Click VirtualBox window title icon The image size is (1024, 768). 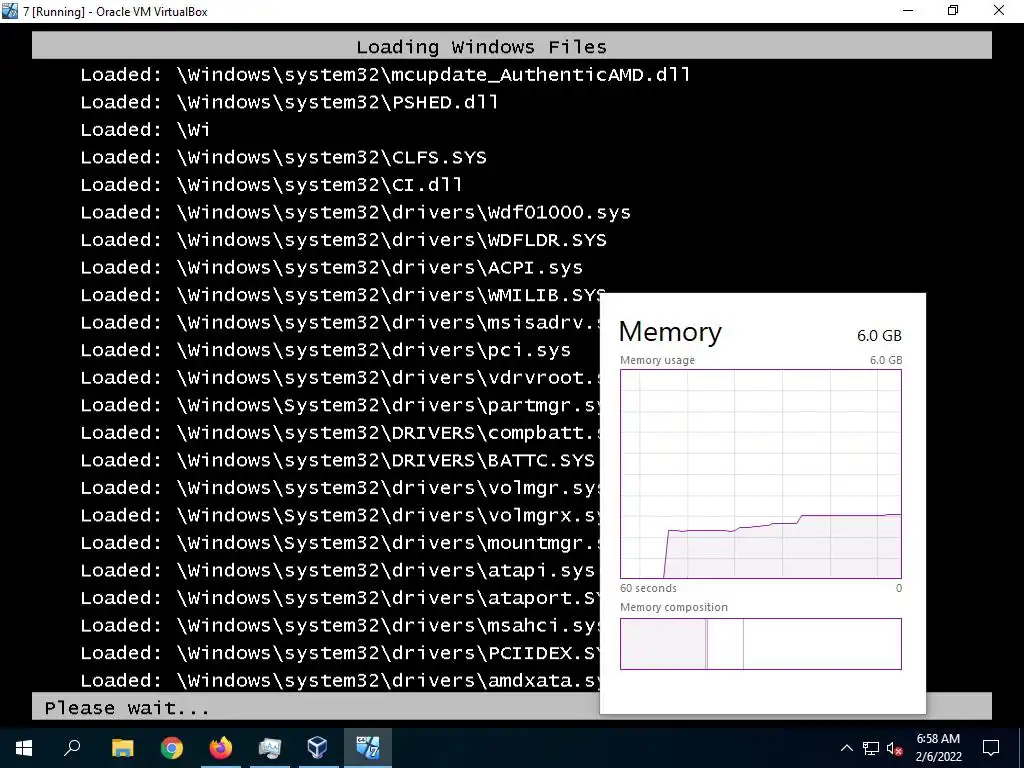point(10,11)
